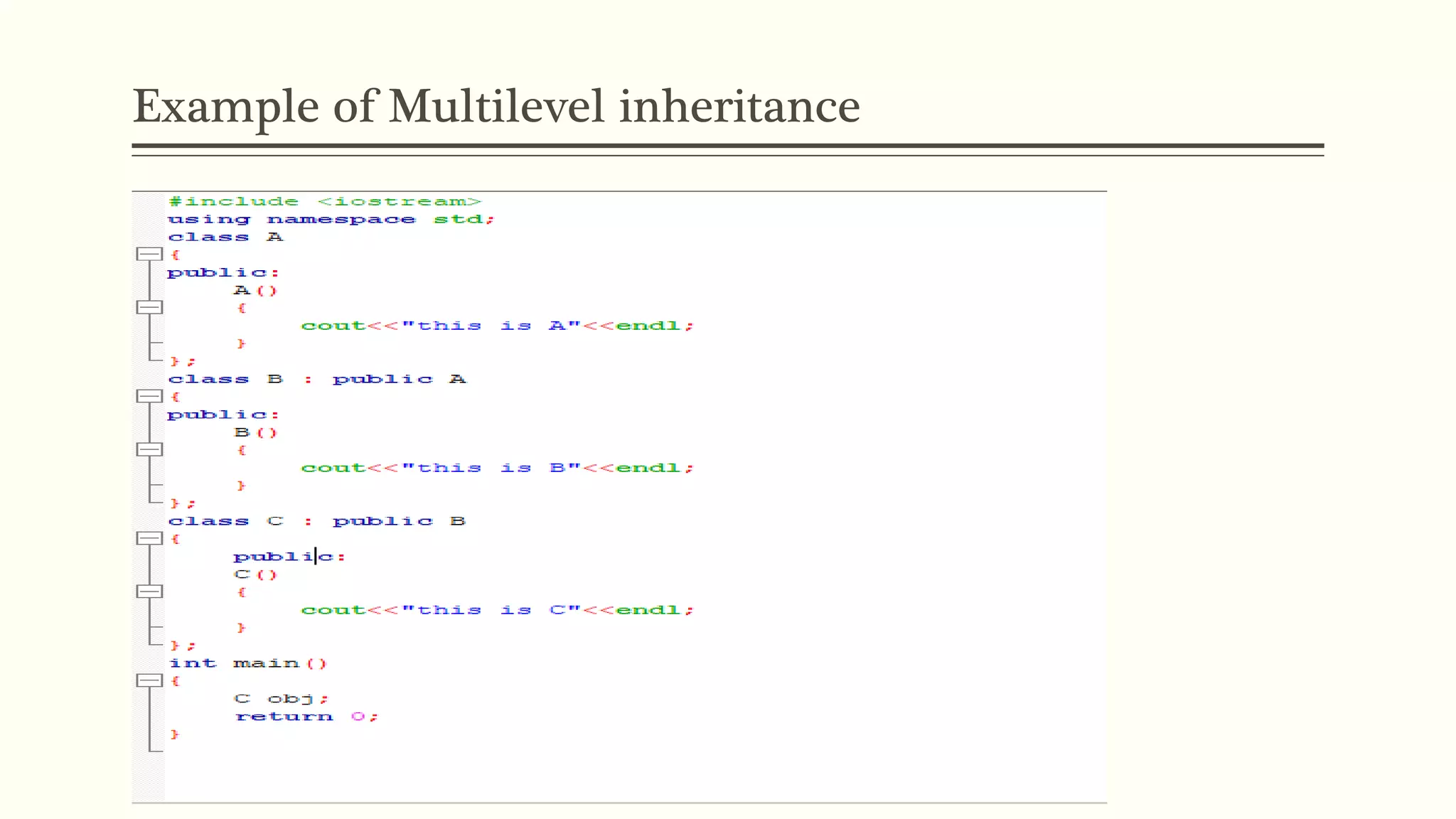Click the 'cout<<"this is C"<<endl;' statement

[497, 610]
